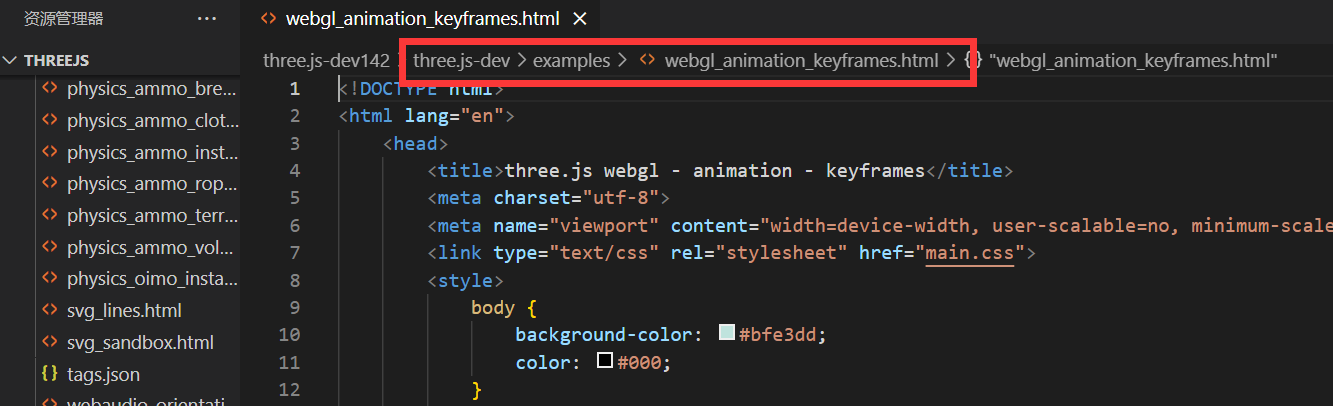Viewport: 1333px width, 406px height.
Task: Click the JSON braces icon for tags.json
Action: click(49, 375)
